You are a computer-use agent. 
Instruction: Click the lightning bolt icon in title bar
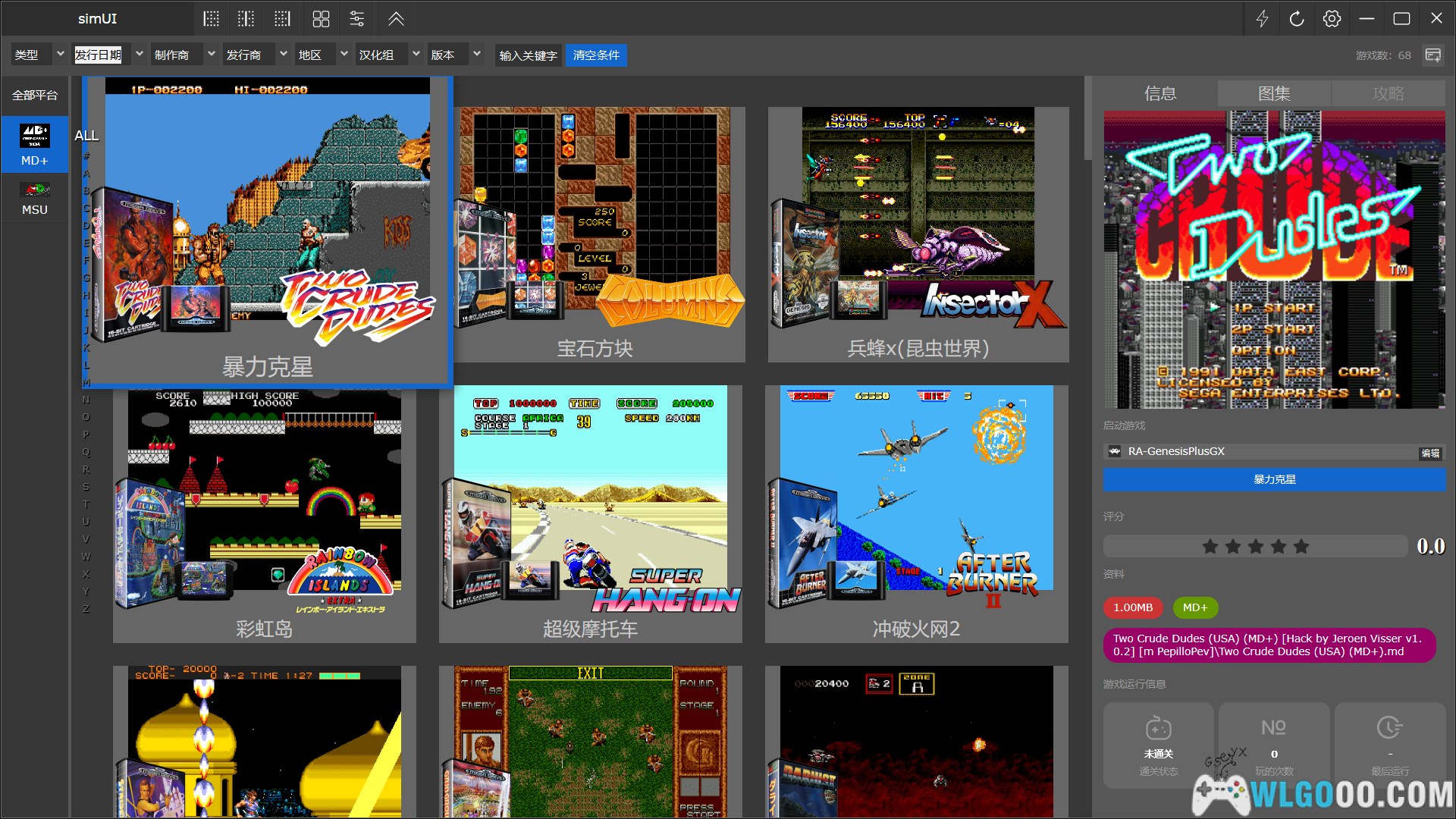click(1262, 19)
